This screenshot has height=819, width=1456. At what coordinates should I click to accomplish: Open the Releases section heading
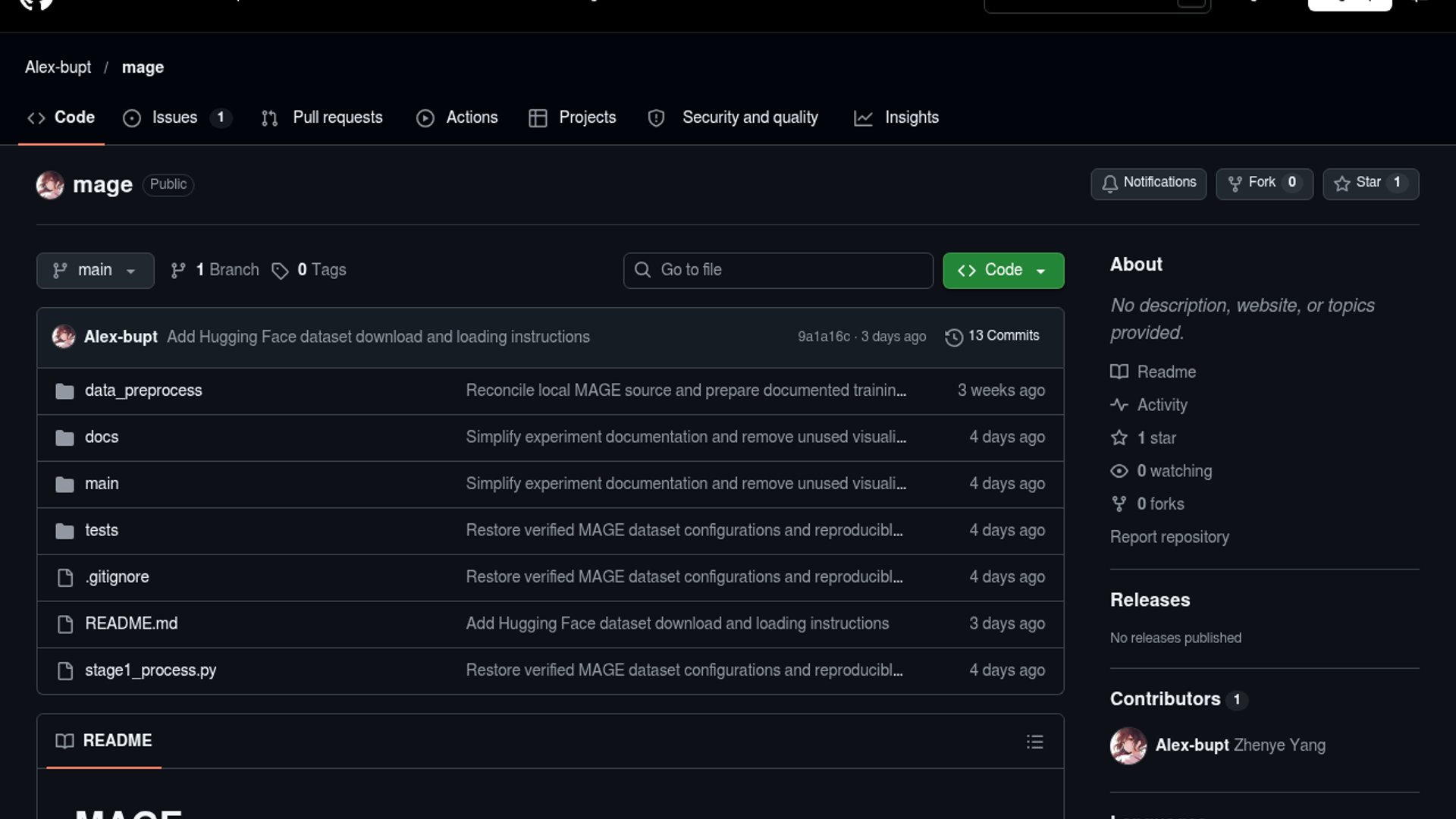1150,600
